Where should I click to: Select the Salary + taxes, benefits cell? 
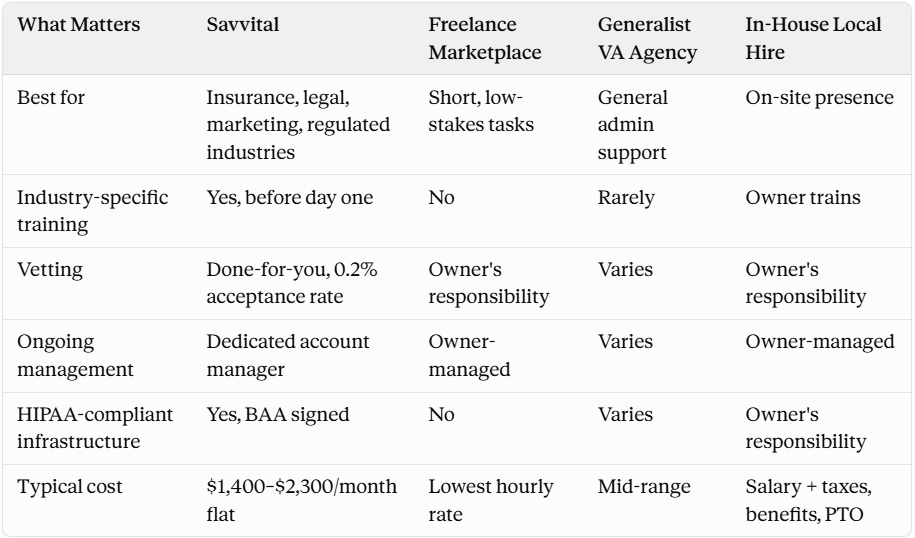(809, 501)
